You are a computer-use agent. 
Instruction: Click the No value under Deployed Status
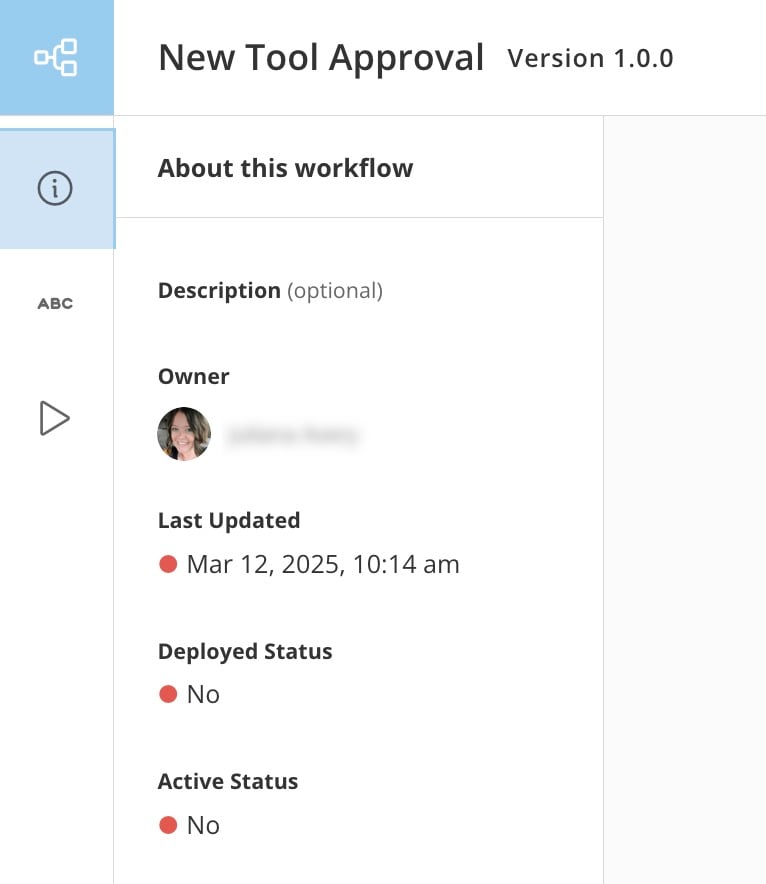[x=203, y=695]
